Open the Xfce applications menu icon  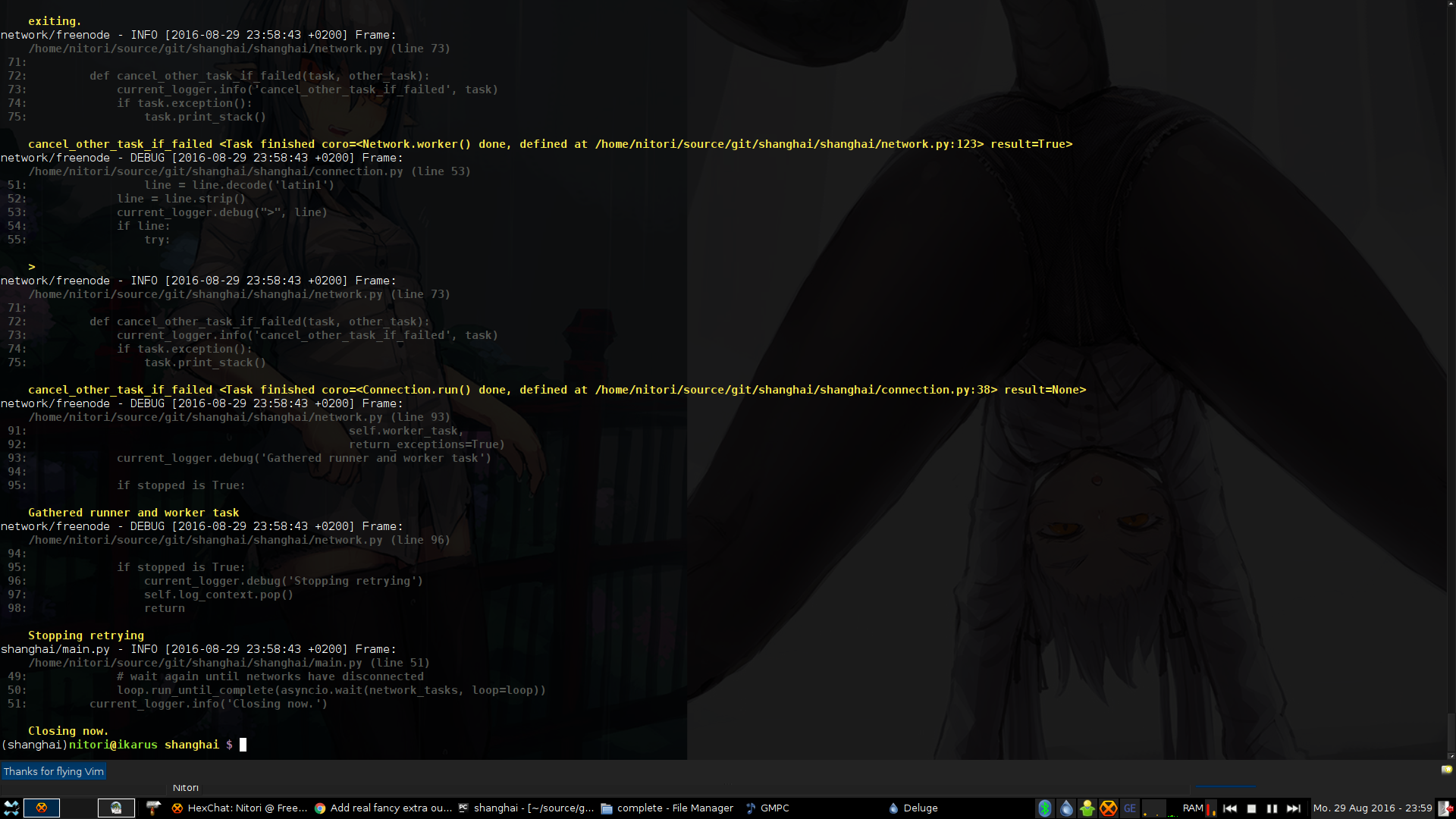coord(11,808)
